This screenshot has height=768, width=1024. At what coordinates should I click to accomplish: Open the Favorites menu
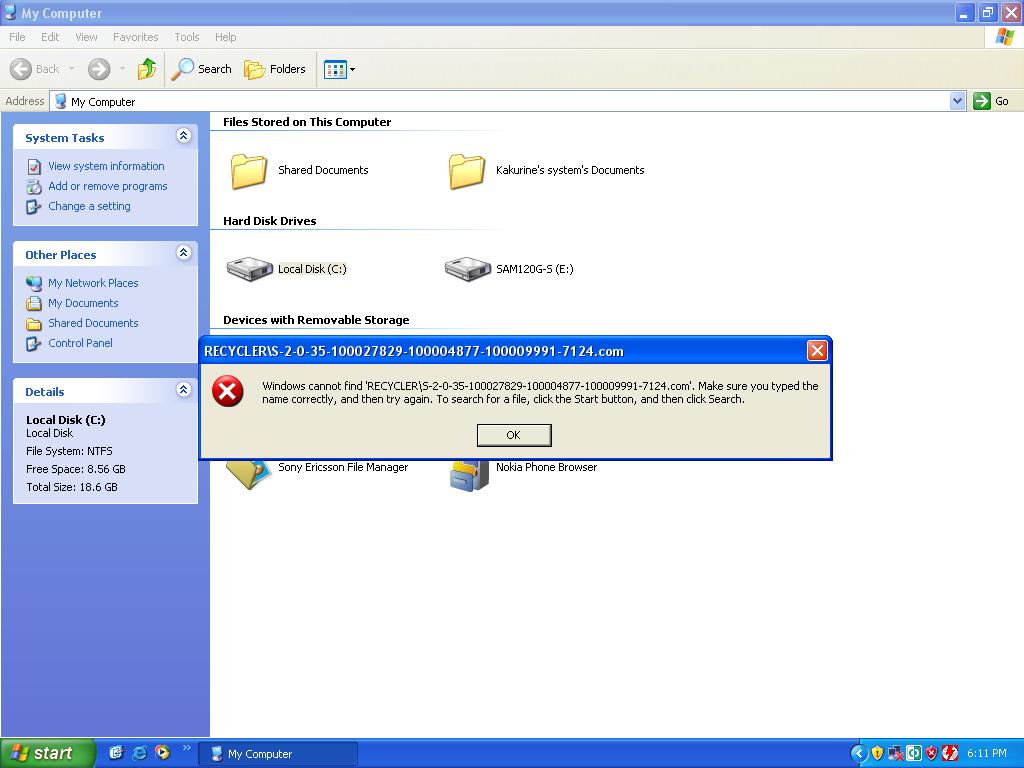tap(135, 37)
